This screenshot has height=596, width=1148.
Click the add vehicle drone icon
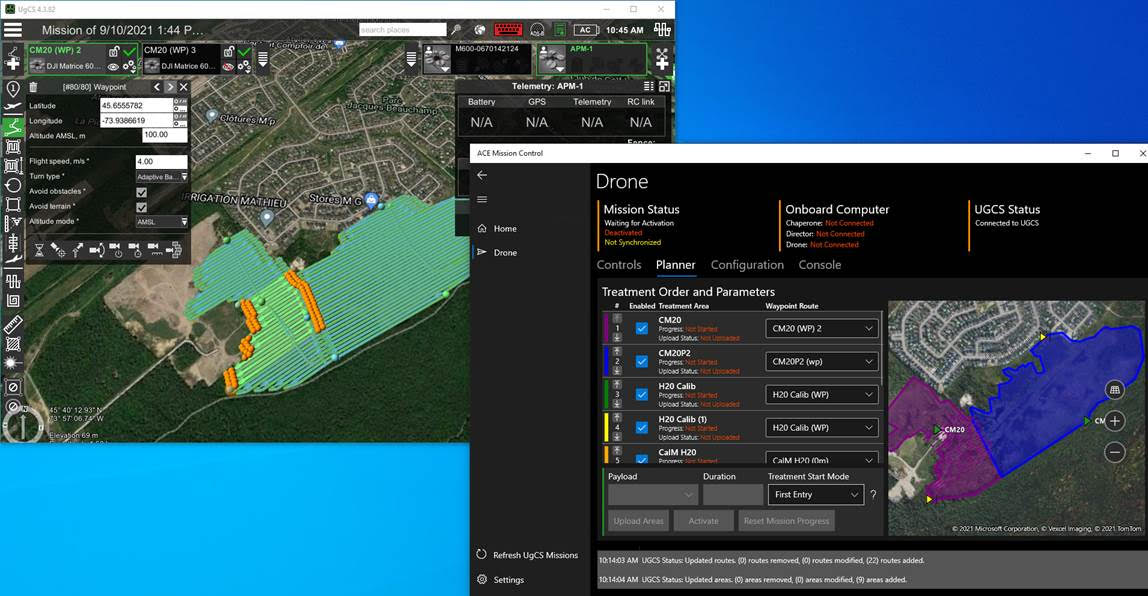tap(662, 59)
